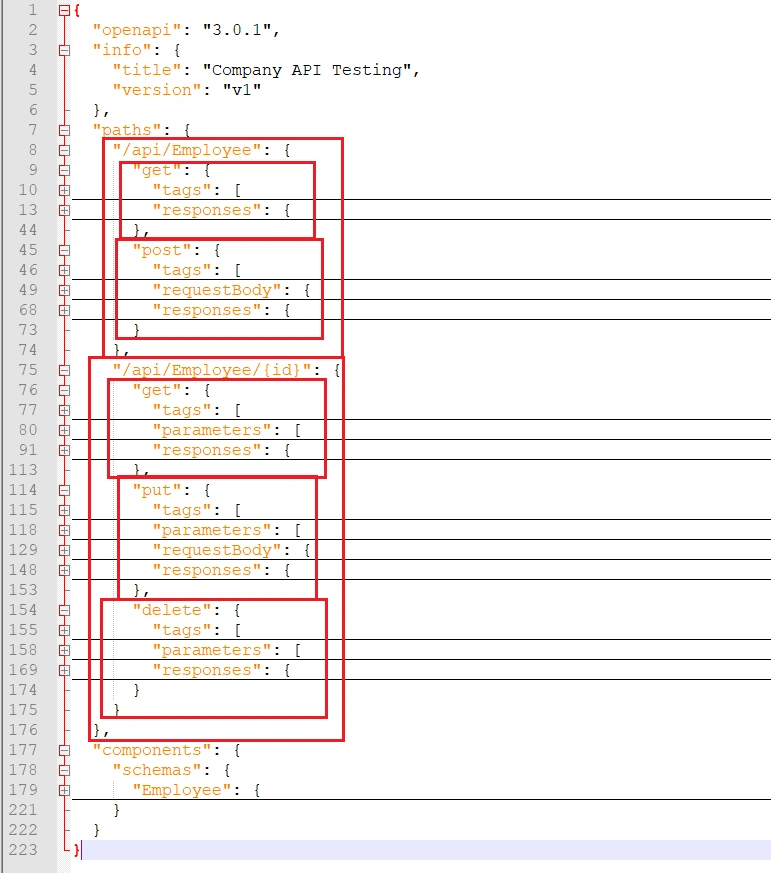The height and width of the screenshot is (873, 771).
Task: Click the "/api/Employee/{id}" path text
Action: 212,370
